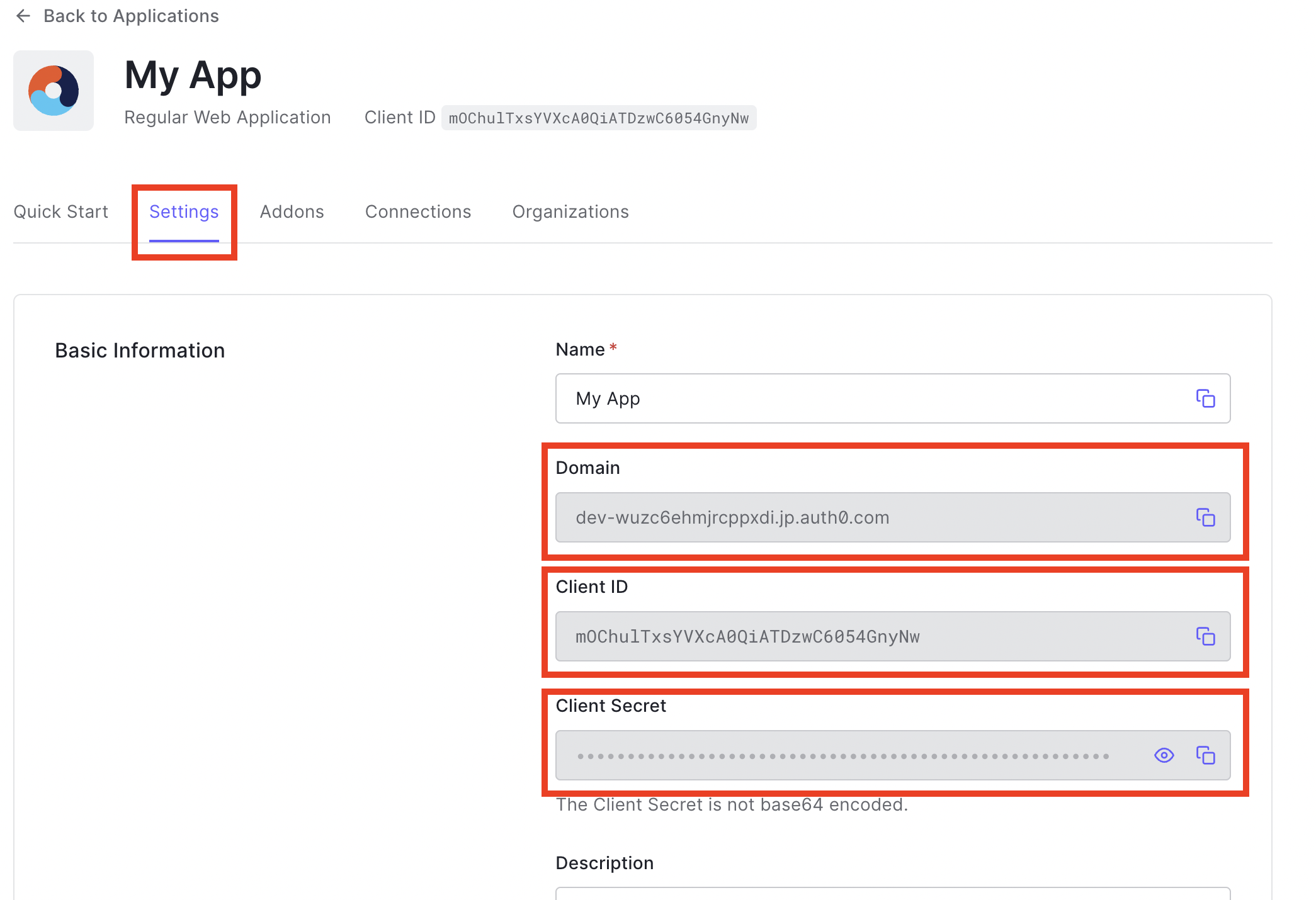Viewport: 1316px width, 900px height.
Task: Copy the Client Secret value
Action: click(1206, 755)
